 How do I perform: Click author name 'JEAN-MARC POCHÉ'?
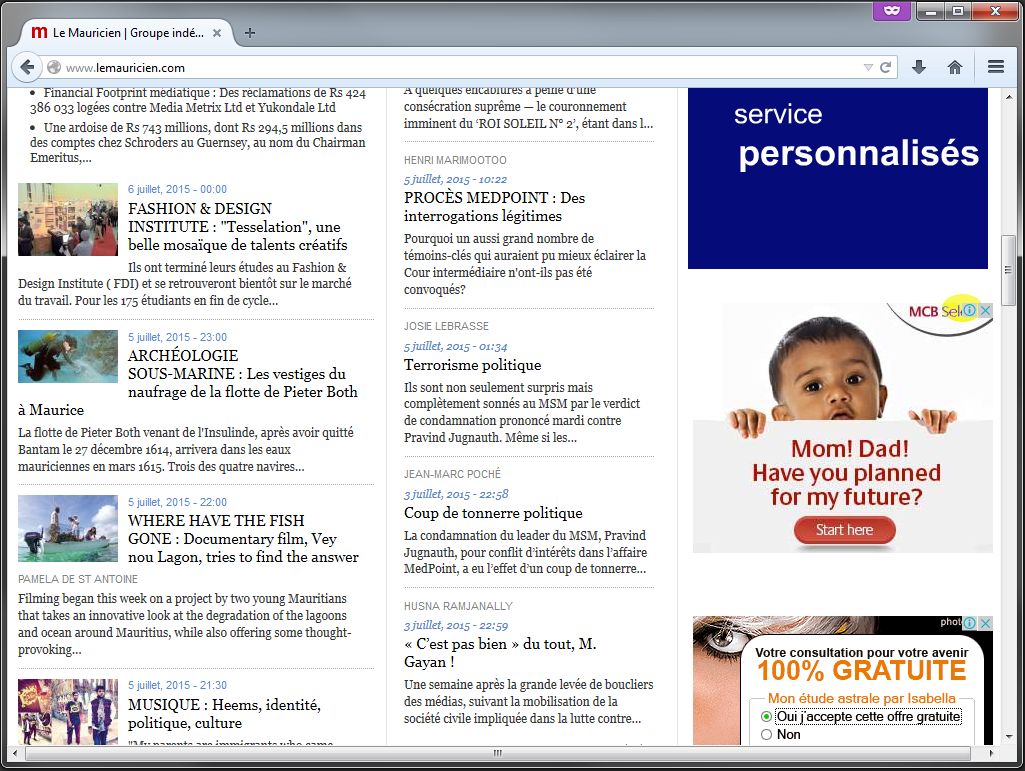click(x=452, y=474)
